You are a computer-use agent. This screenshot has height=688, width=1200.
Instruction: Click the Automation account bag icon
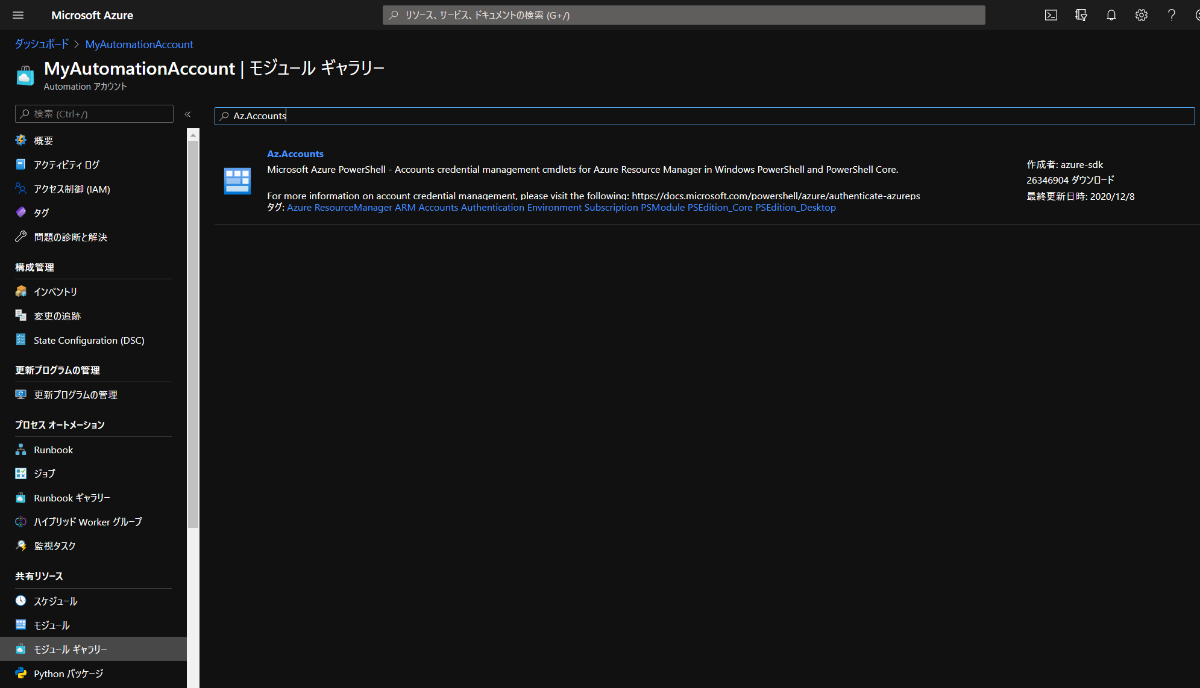(x=25, y=75)
